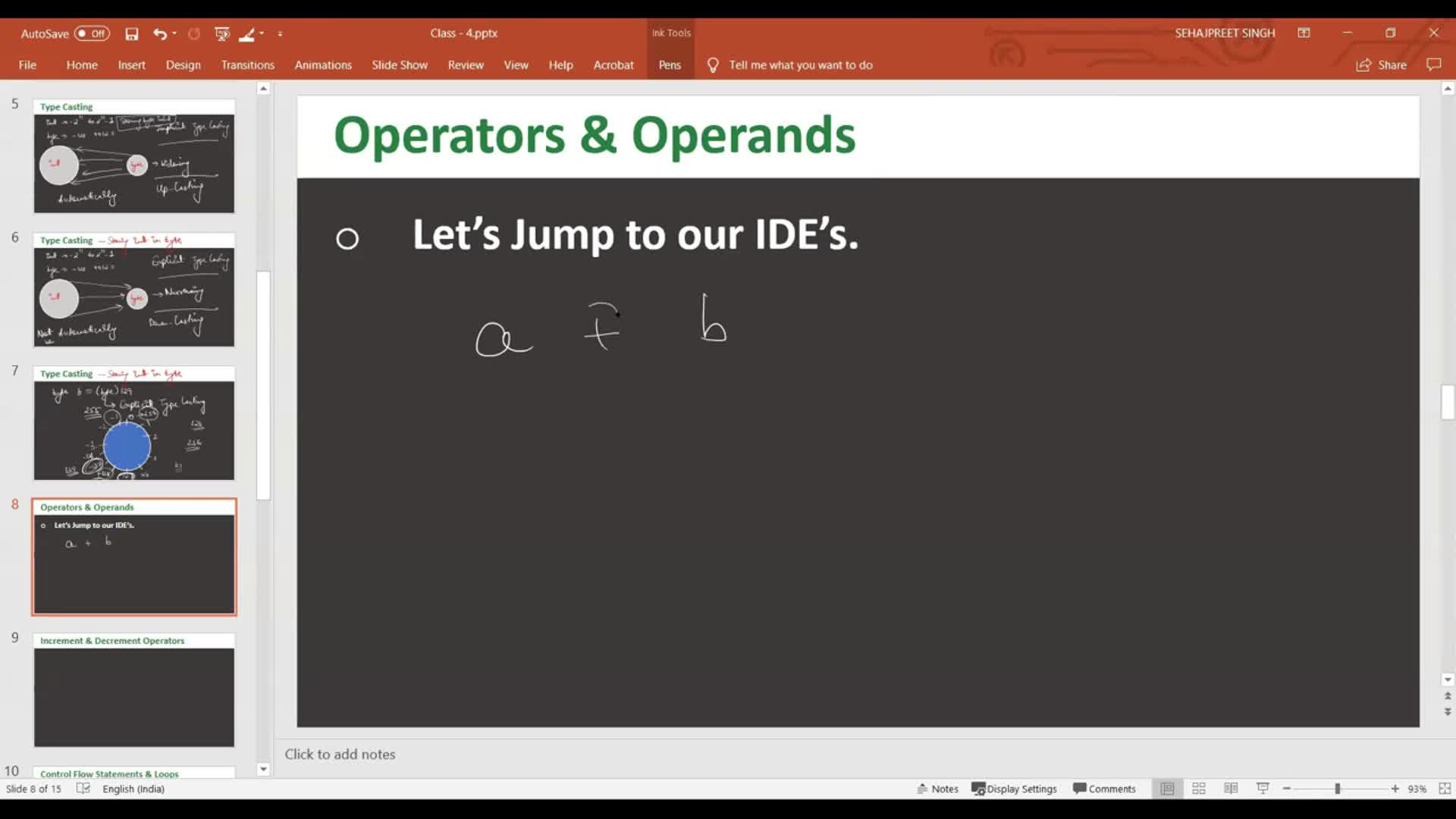1456x819 pixels.
Task: Open Customize Quick Access Toolbar dropdown
Action: (x=280, y=33)
